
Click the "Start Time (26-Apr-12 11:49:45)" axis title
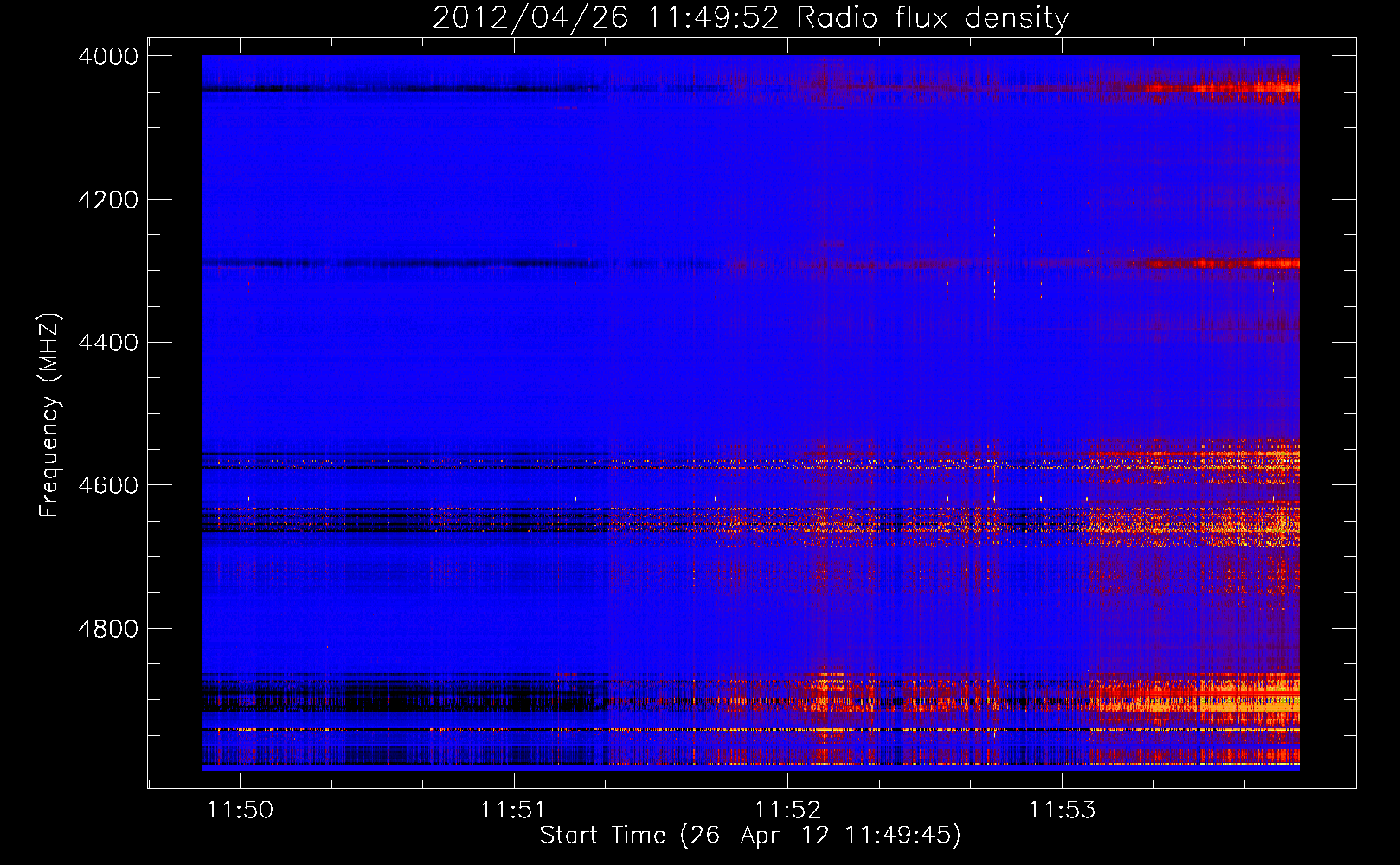750,836
